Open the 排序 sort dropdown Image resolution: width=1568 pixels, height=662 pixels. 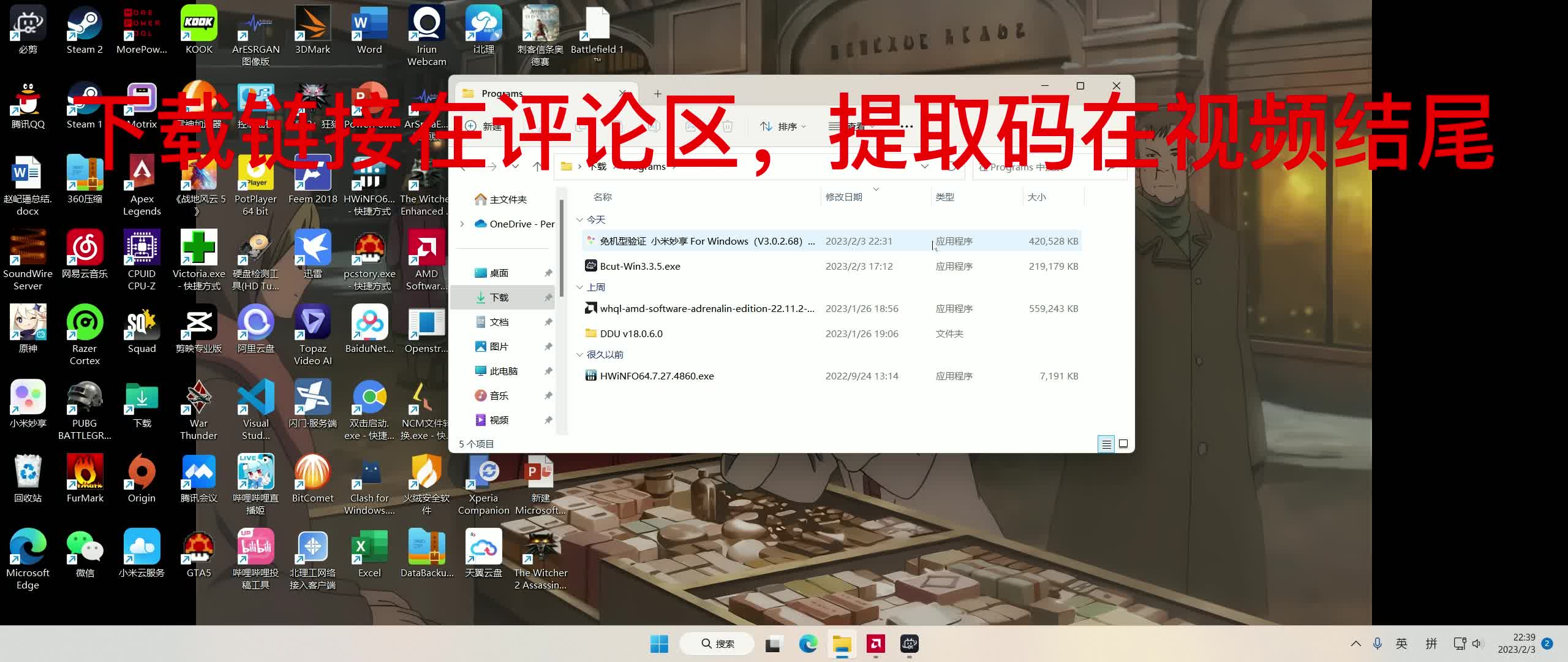pyautogui.click(x=783, y=126)
